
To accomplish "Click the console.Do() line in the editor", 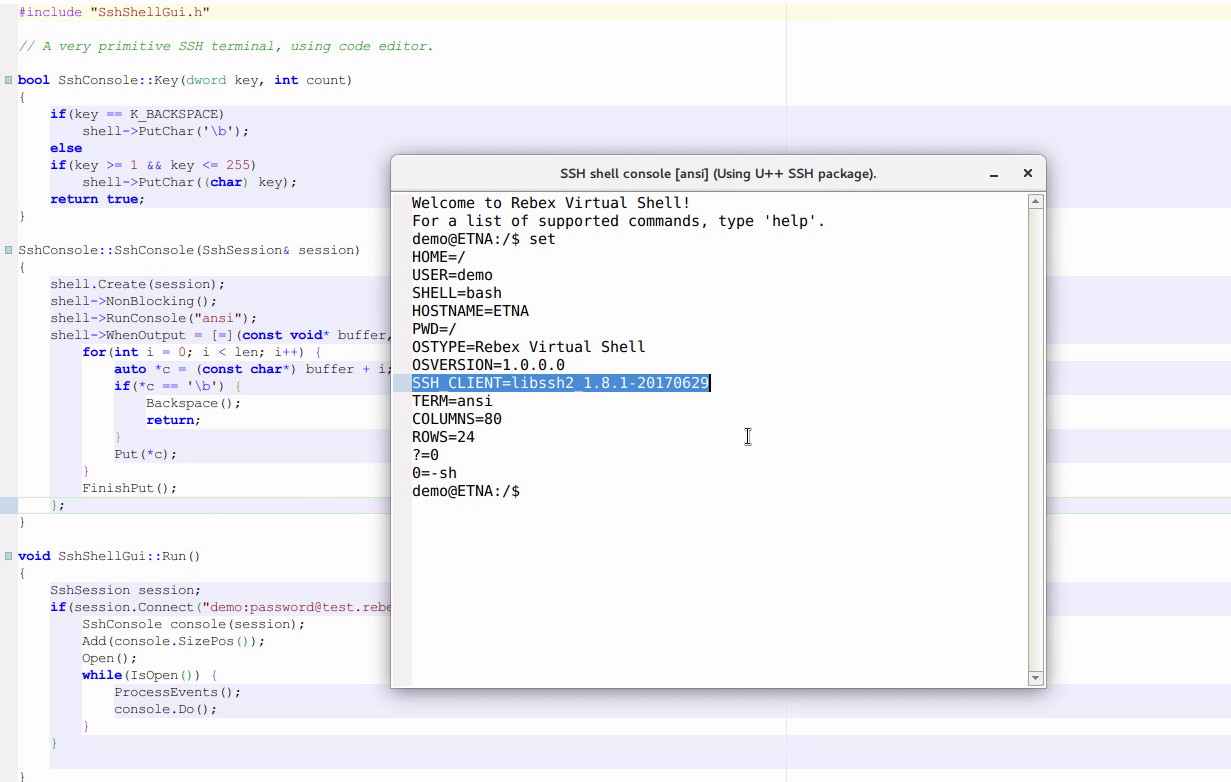I will [x=165, y=709].
